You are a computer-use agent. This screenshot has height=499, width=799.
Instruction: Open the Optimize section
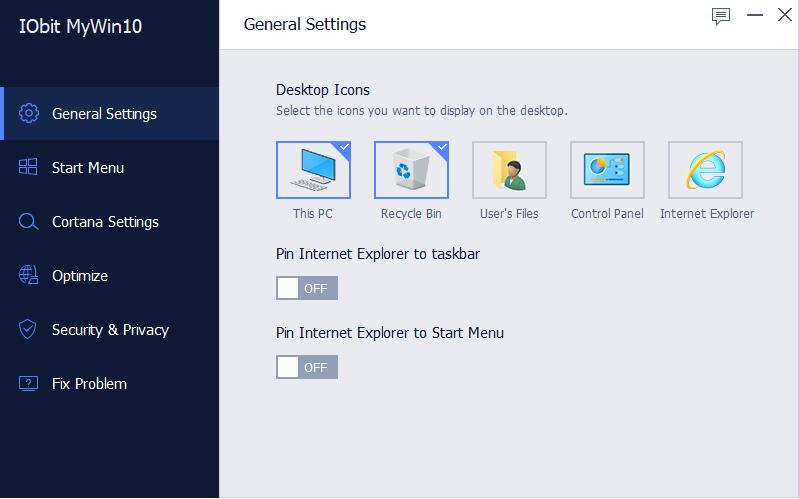110,275
